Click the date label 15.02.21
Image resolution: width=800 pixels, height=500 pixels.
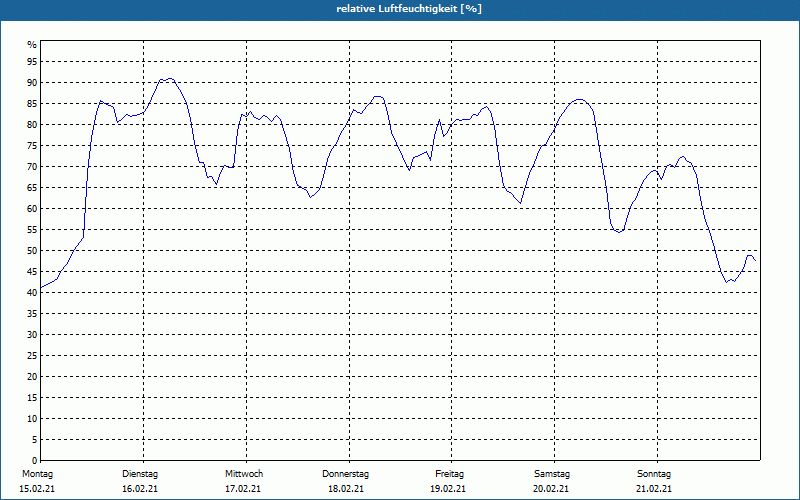37,489
